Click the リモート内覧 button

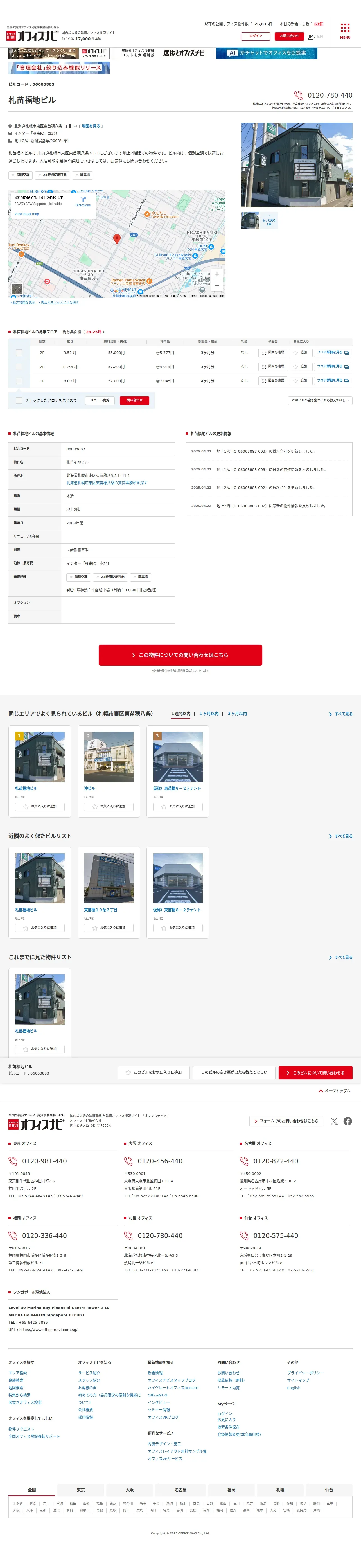(100, 401)
